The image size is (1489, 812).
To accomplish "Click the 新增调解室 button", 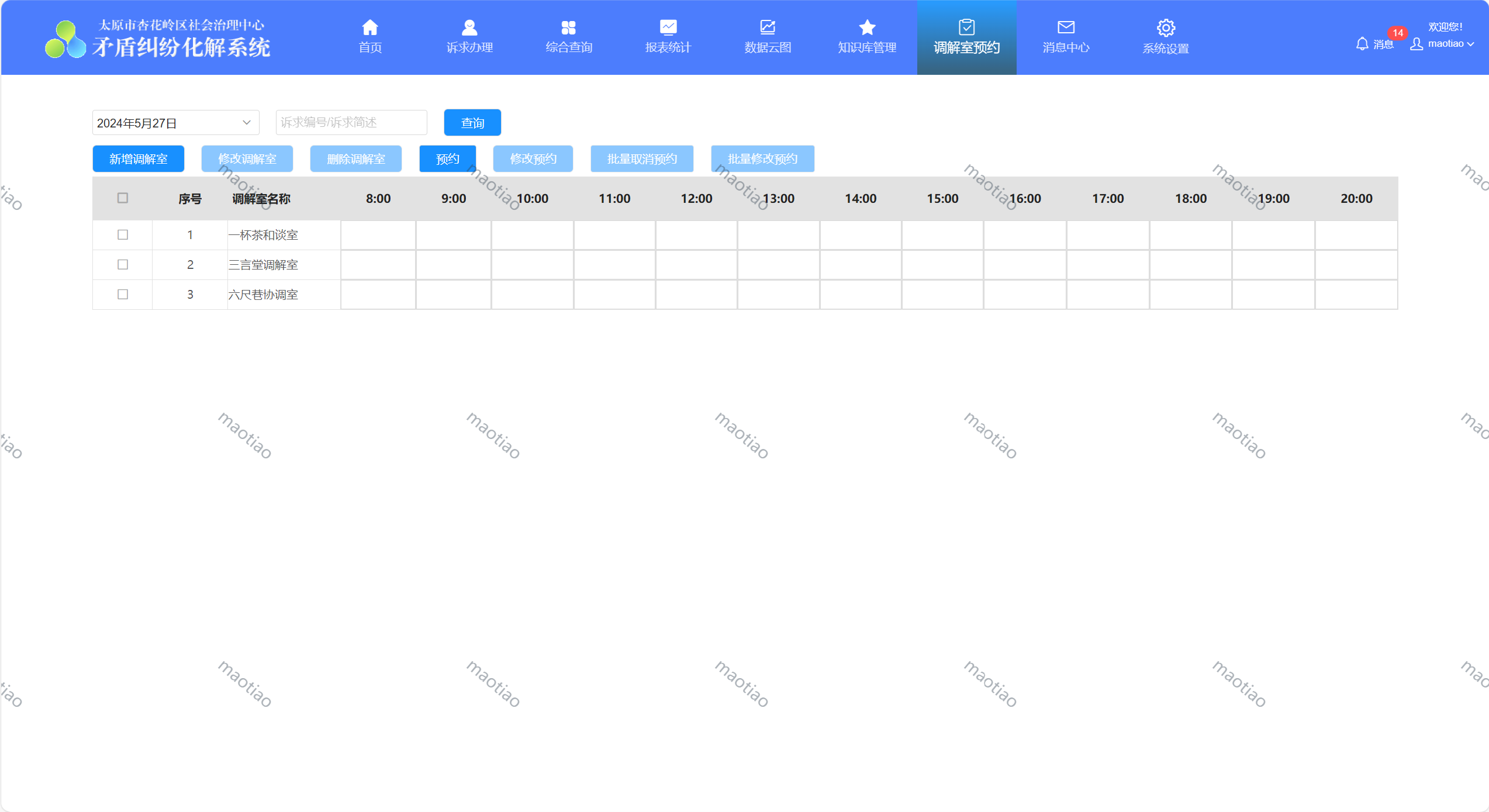I will point(139,159).
